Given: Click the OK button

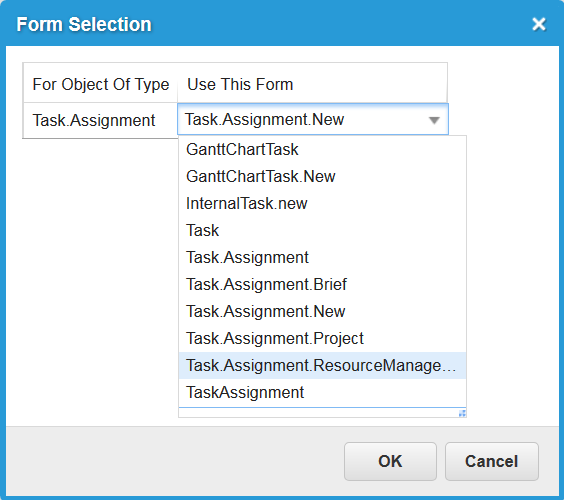Looking at the screenshot, I should (390, 461).
